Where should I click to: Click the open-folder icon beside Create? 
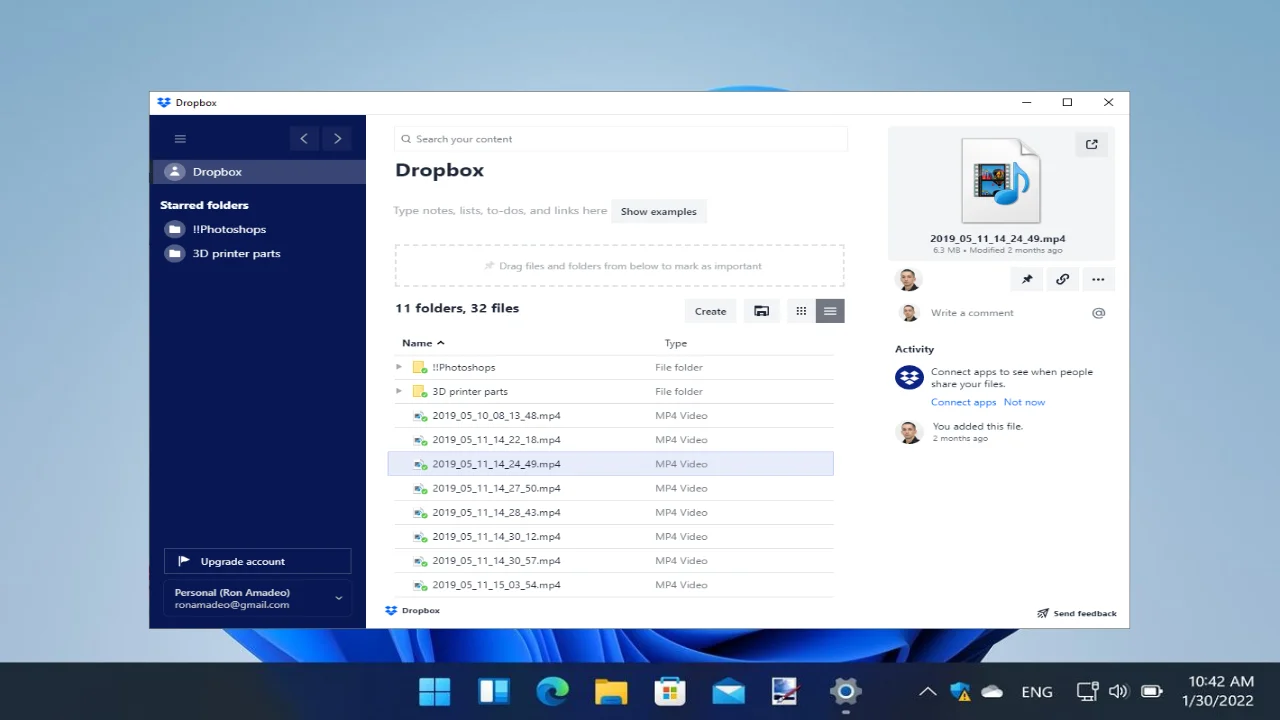click(761, 311)
